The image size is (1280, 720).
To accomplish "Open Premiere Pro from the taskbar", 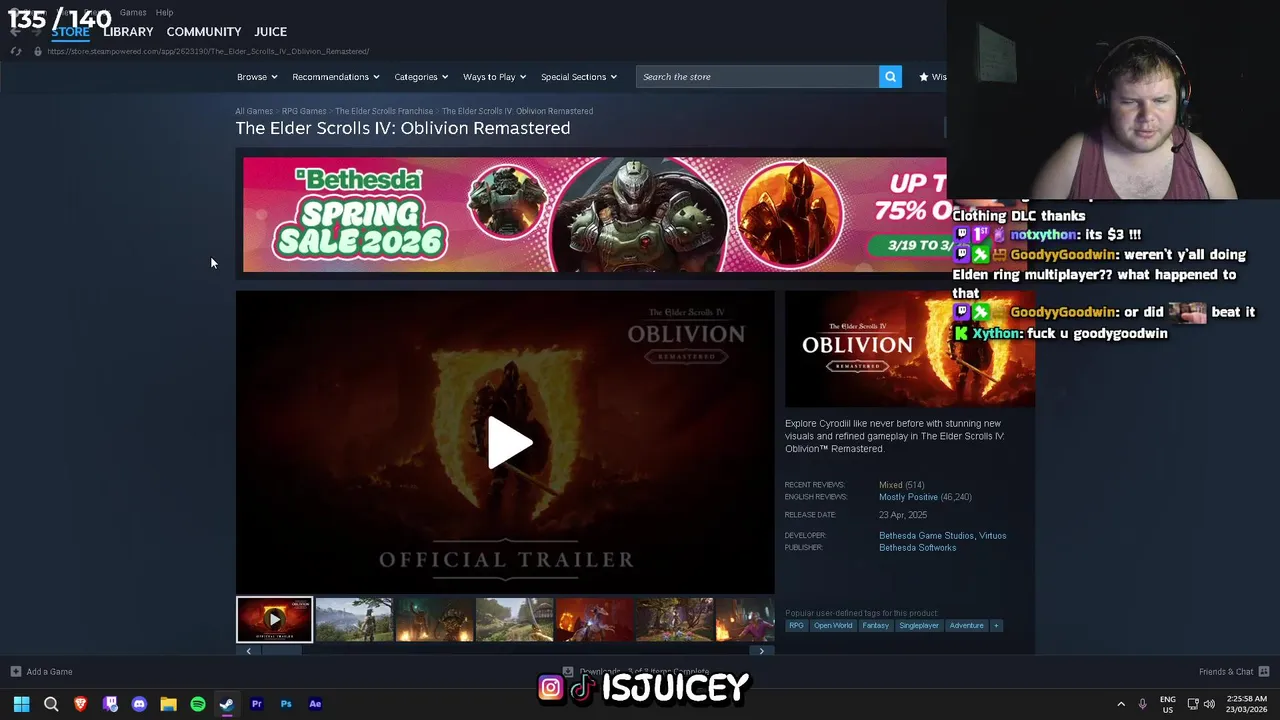I will coord(256,704).
